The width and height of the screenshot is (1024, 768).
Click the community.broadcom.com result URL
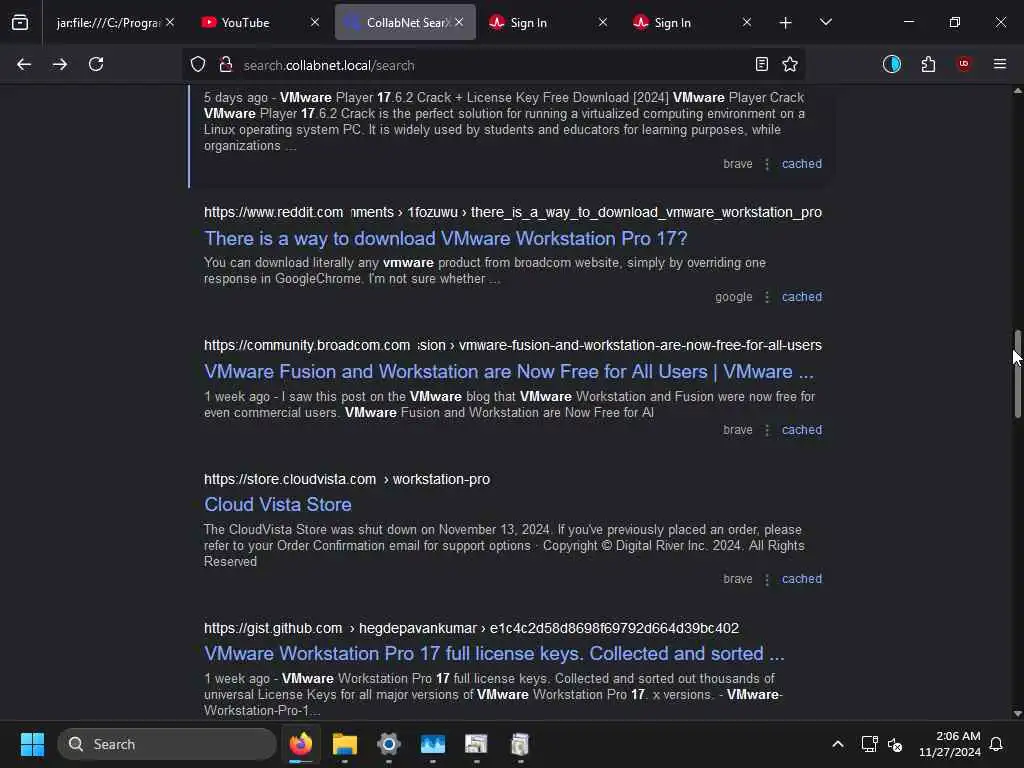[x=513, y=345]
